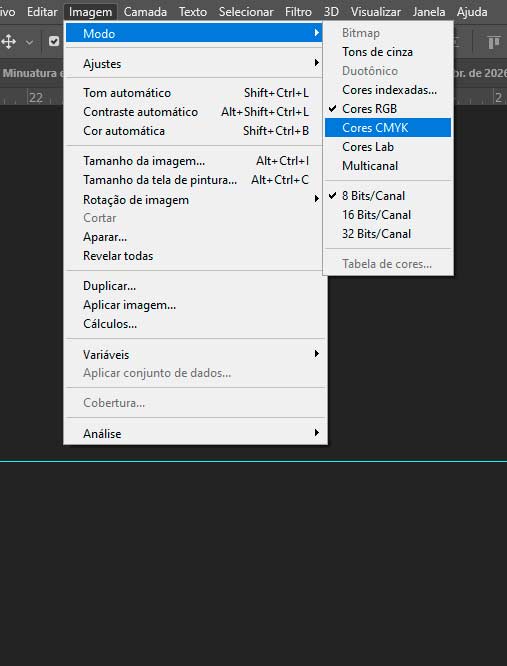507x666 pixels.
Task: Open the Move tool preset dropdown arrow
Action: tap(29, 42)
